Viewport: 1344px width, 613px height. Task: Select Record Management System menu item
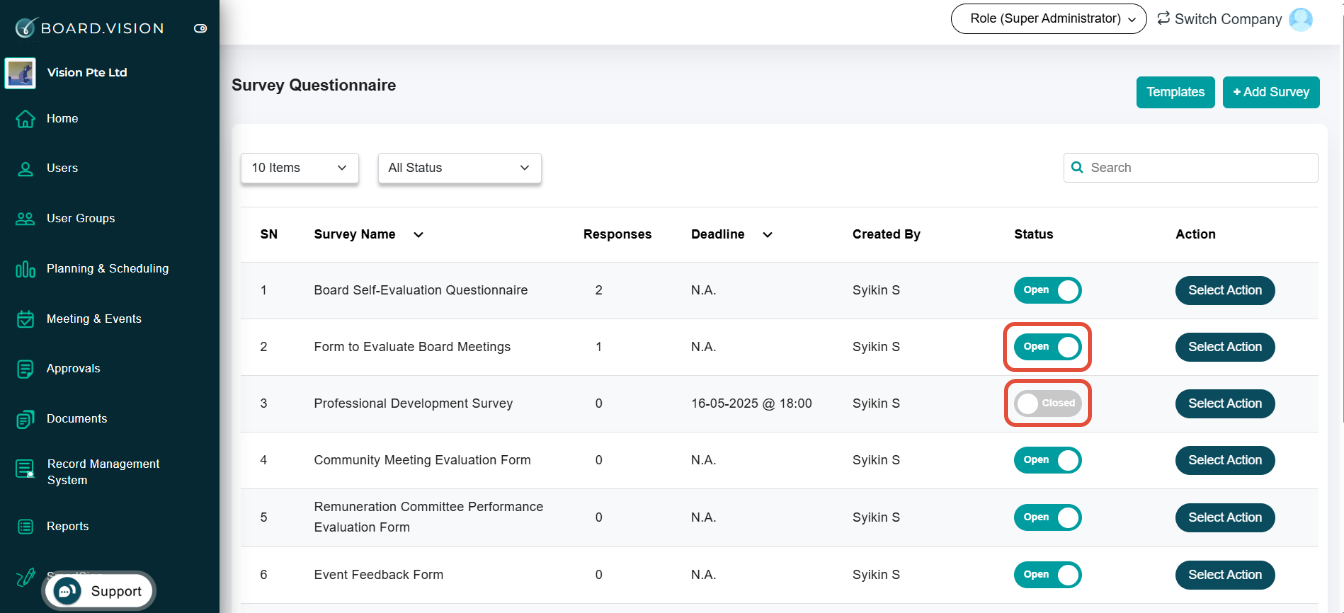[102, 472]
